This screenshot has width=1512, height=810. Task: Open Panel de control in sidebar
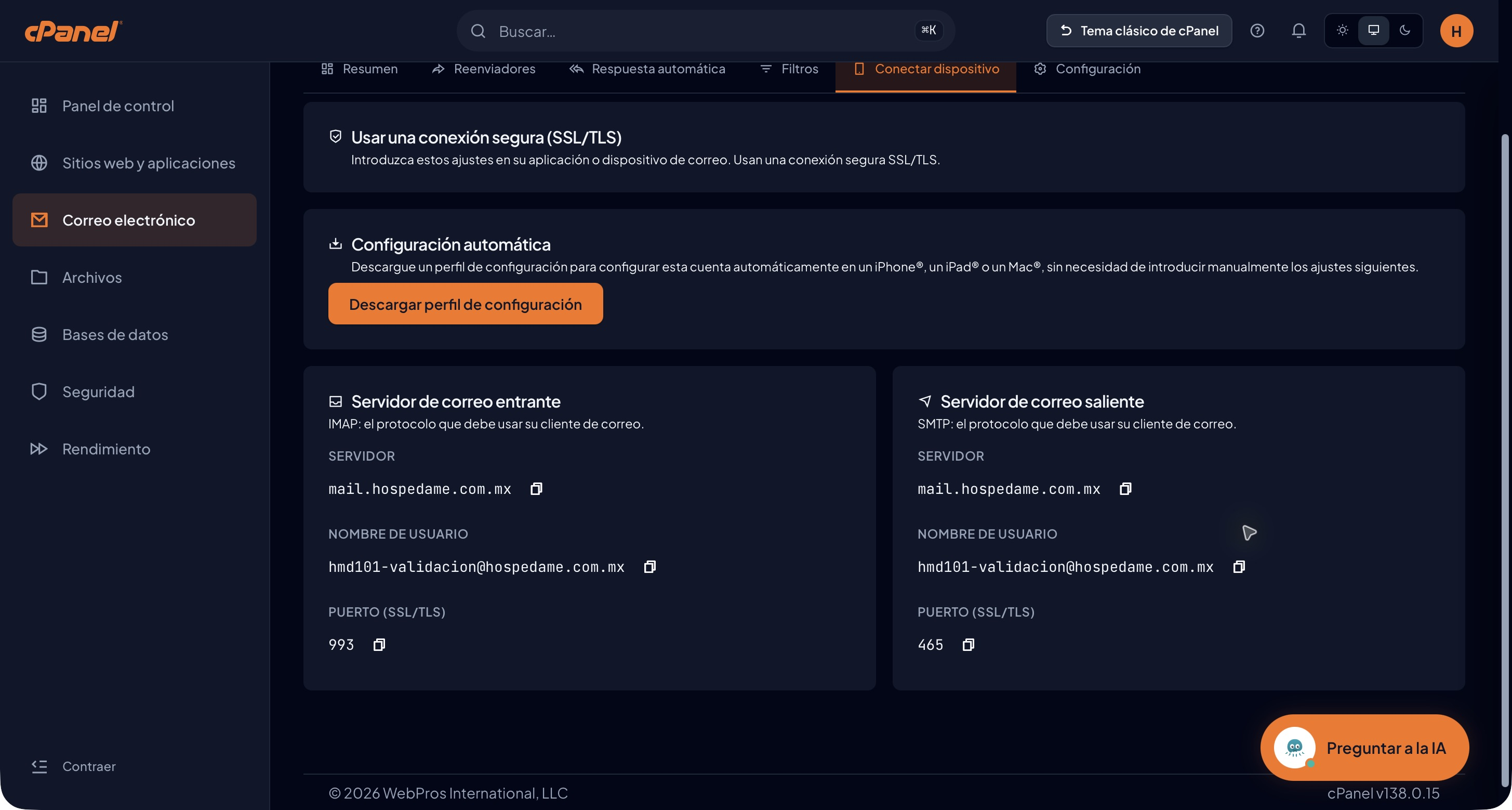(135, 106)
